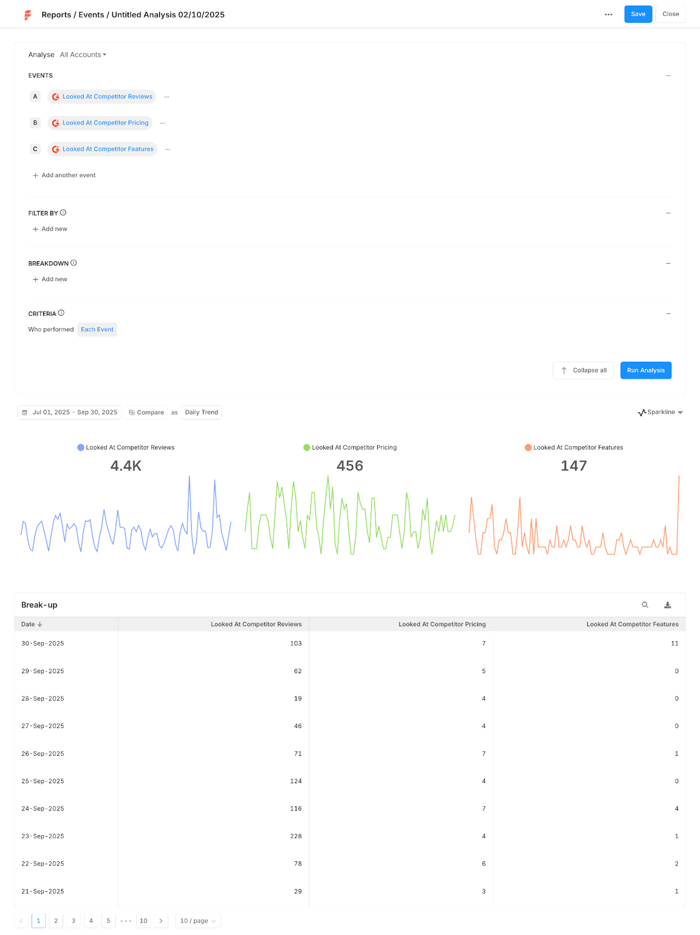The image size is (700, 935).
Task: Download the Break-up table data
Action: (x=668, y=605)
